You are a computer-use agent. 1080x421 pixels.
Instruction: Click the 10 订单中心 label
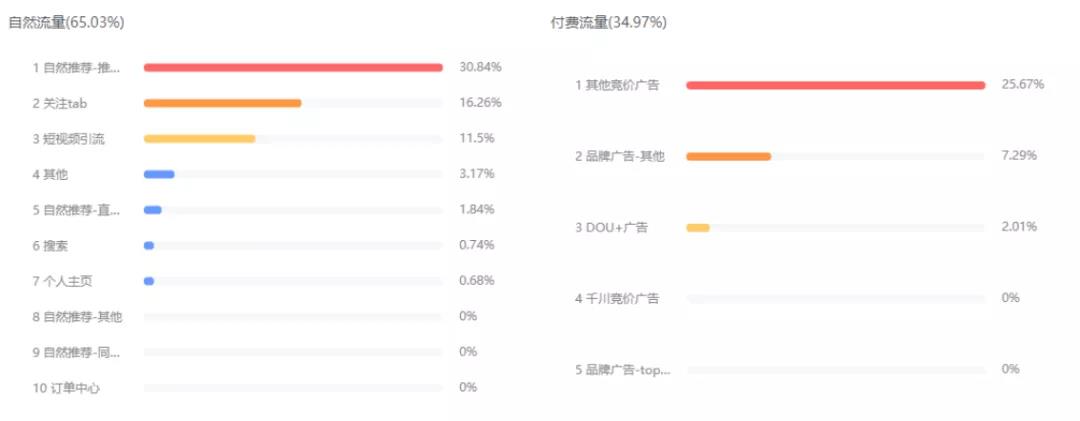coord(66,388)
